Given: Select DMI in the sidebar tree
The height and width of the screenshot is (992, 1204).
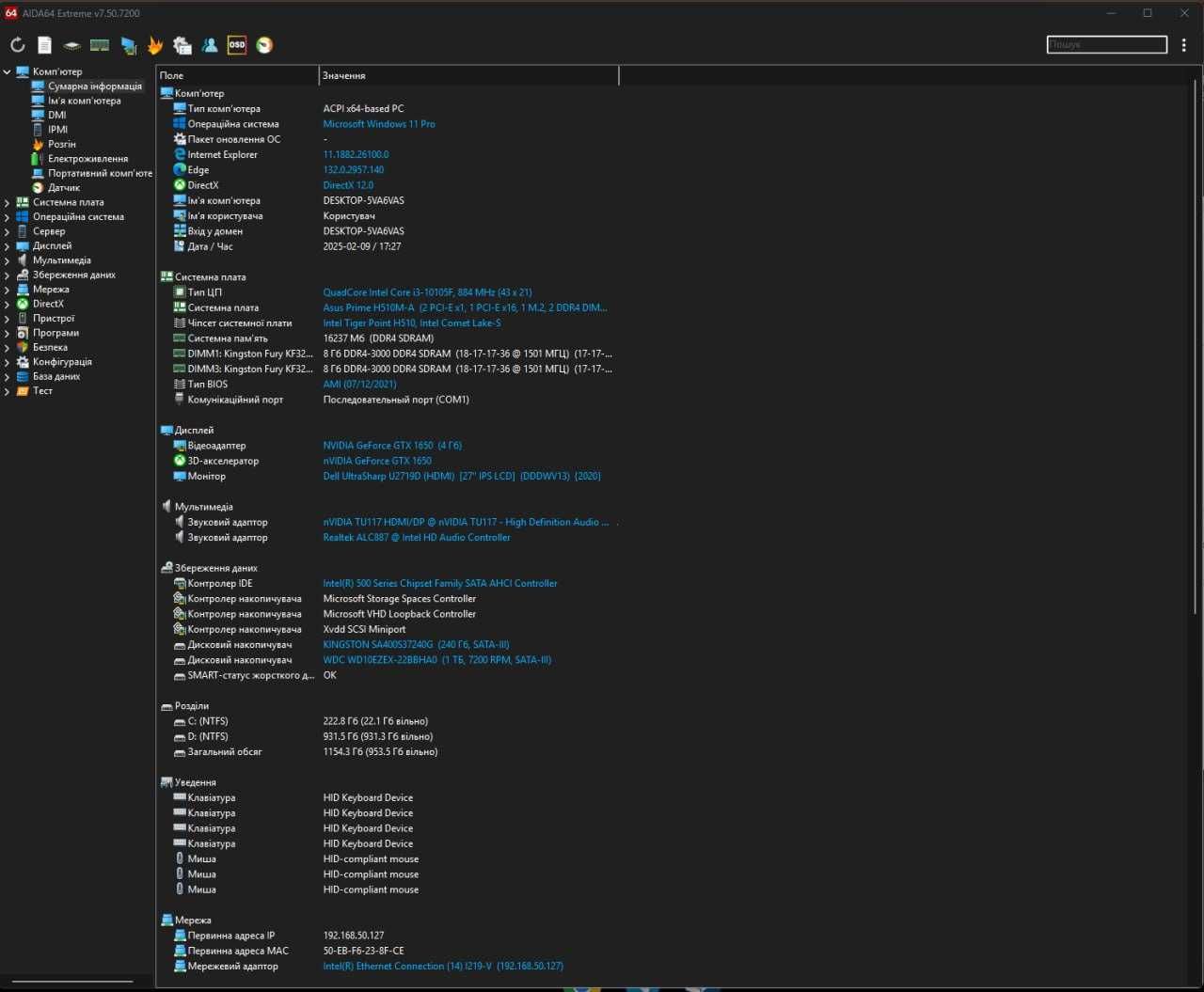Looking at the screenshot, I should pyautogui.click(x=57, y=116).
